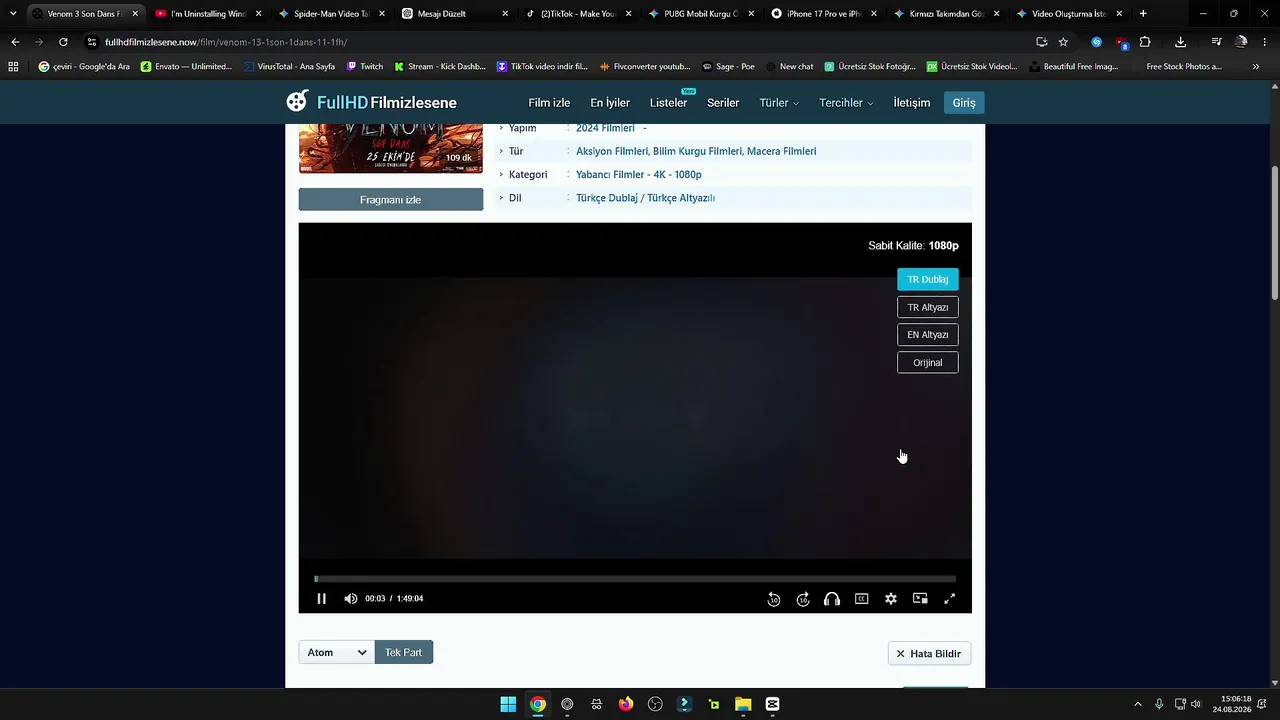This screenshot has width=1280, height=720.
Task: Switch to TR Altyazı option
Action: tap(928, 307)
